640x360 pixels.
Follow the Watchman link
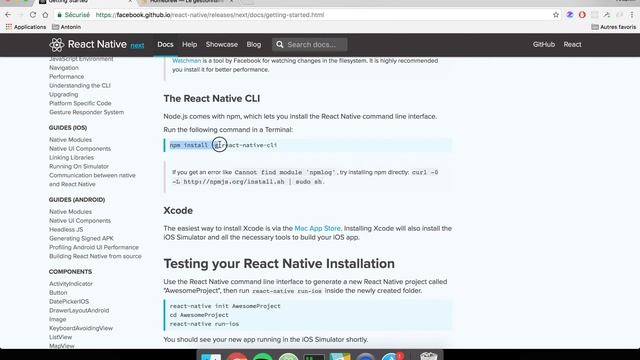point(187,60)
